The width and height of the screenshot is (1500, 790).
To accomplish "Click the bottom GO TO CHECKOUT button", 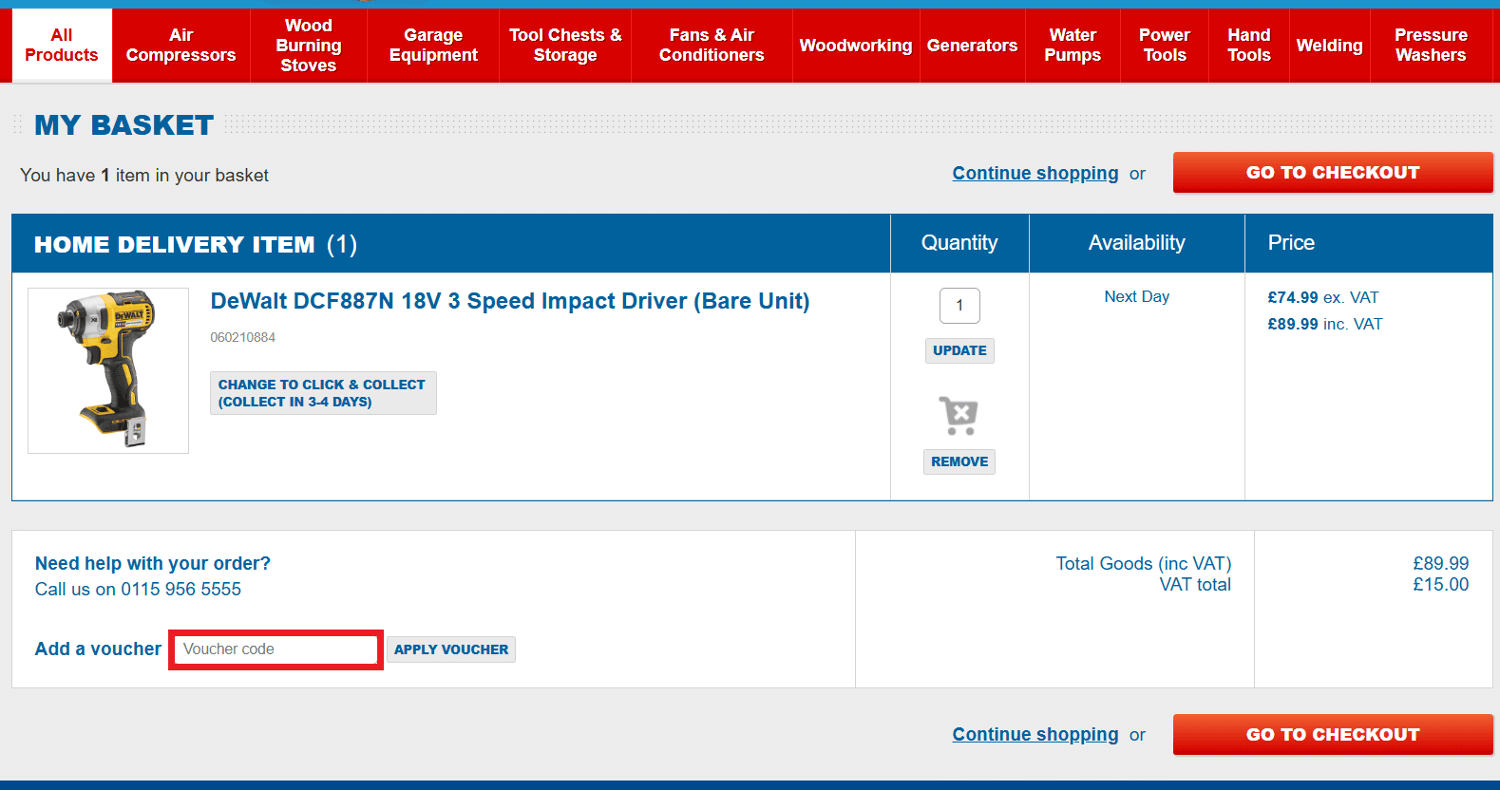I will tap(1333, 734).
